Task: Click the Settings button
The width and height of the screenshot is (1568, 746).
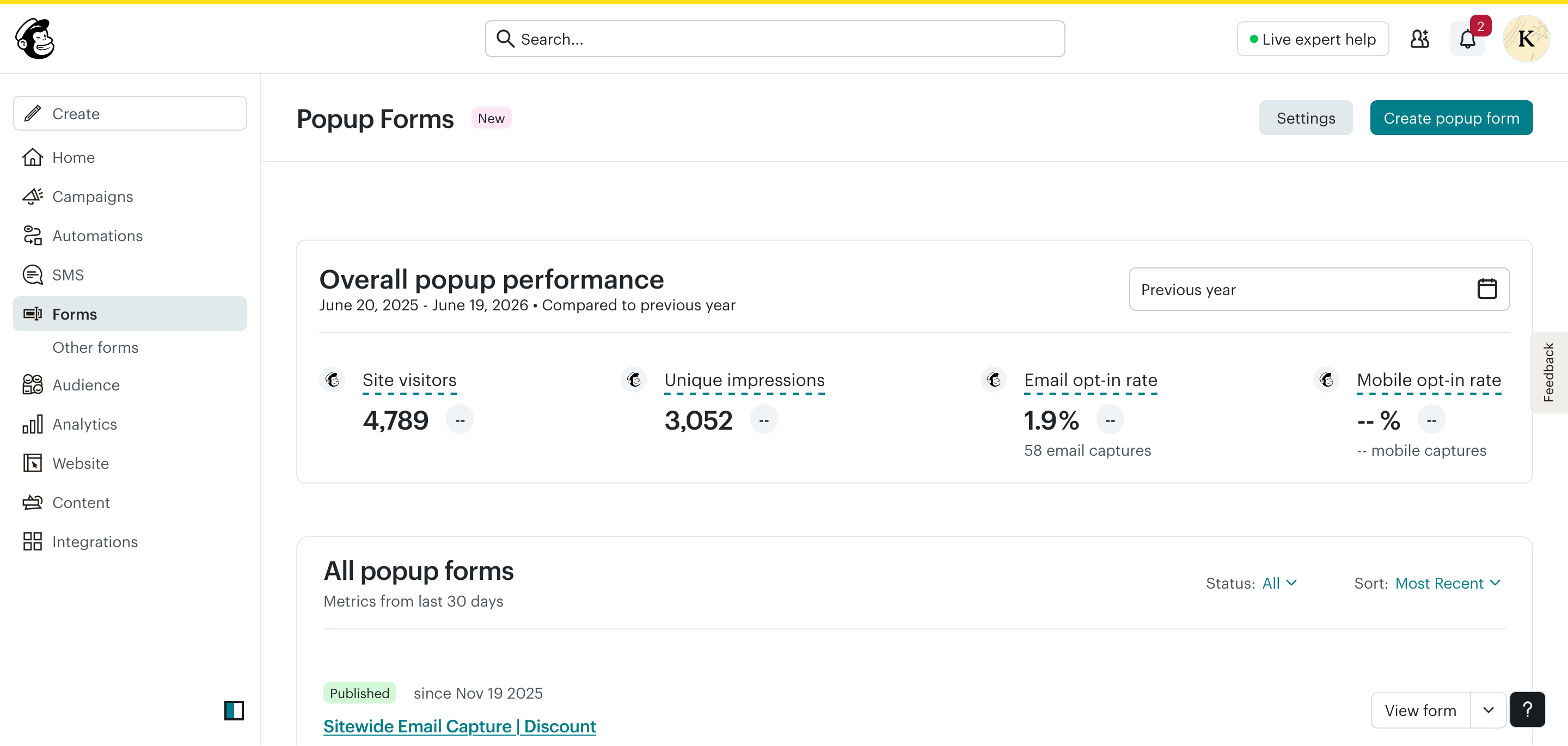Action: click(x=1306, y=118)
